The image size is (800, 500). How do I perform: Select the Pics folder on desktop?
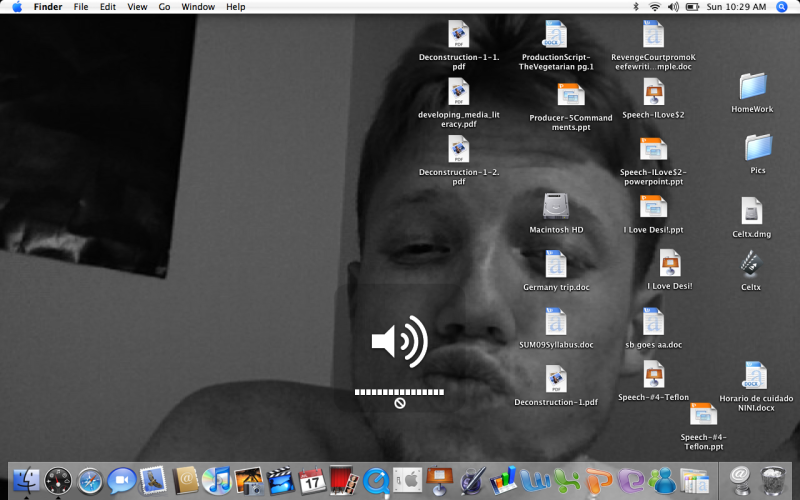(x=757, y=148)
